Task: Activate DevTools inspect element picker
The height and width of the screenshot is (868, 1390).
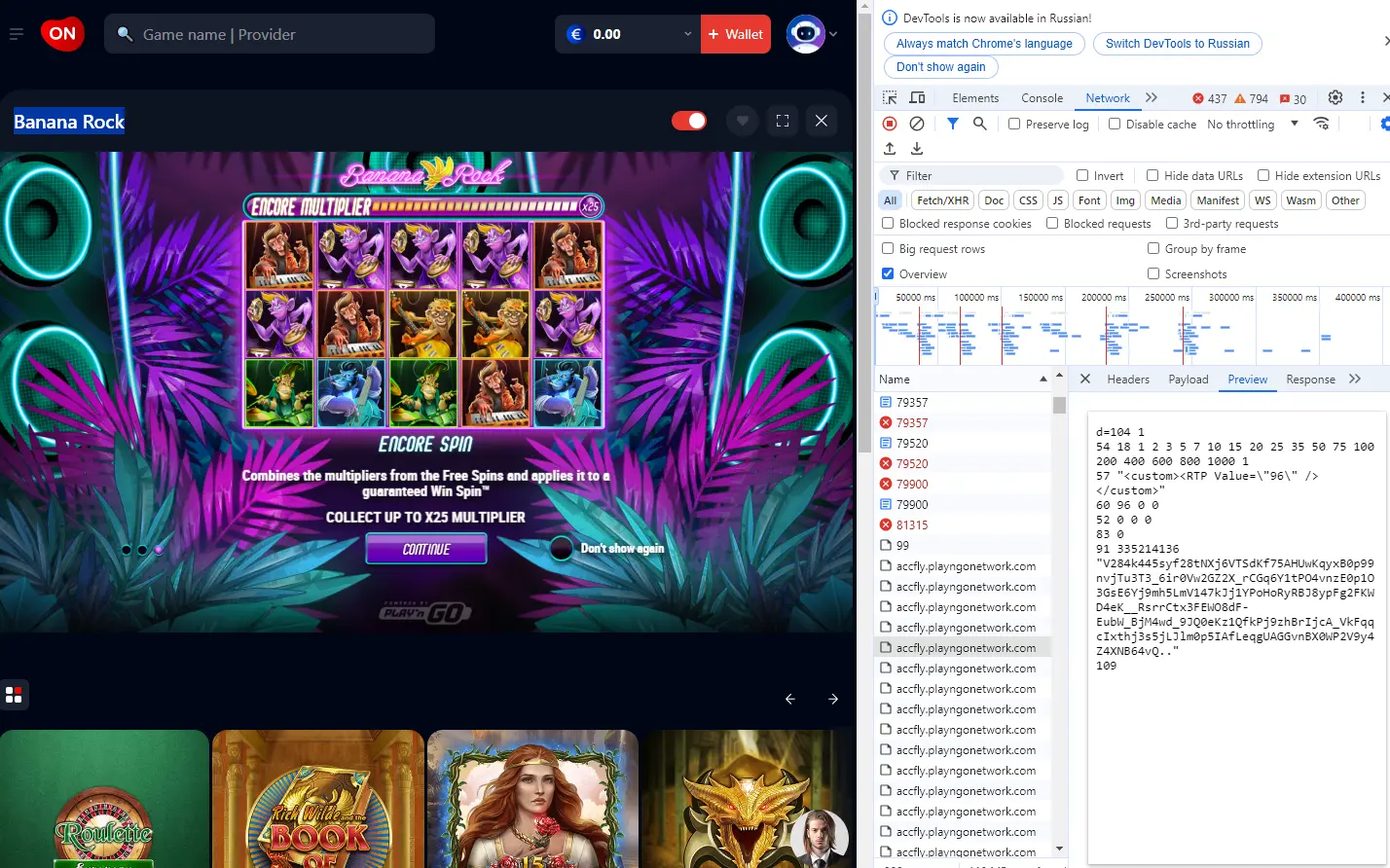Action: click(x=890, y=98)
